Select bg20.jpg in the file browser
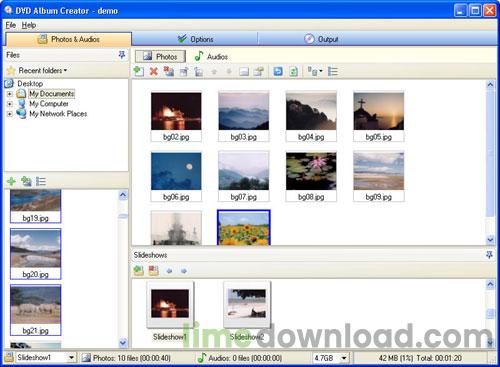 [x=35, y=254]
